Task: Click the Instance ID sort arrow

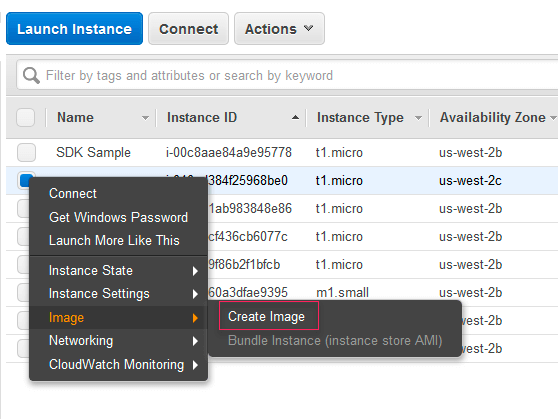Action: (295, 117)
